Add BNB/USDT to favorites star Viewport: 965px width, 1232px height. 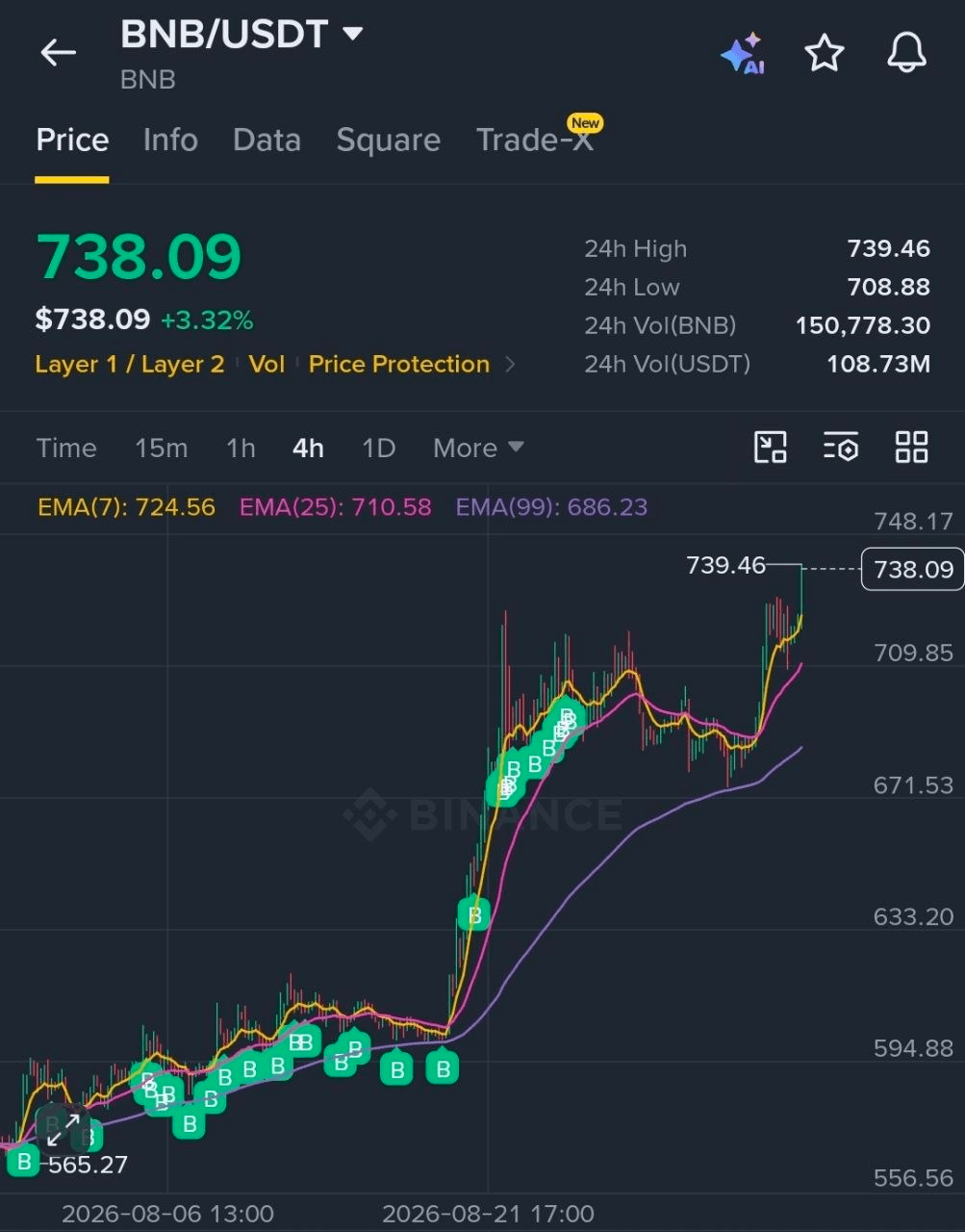pos(825,53)
